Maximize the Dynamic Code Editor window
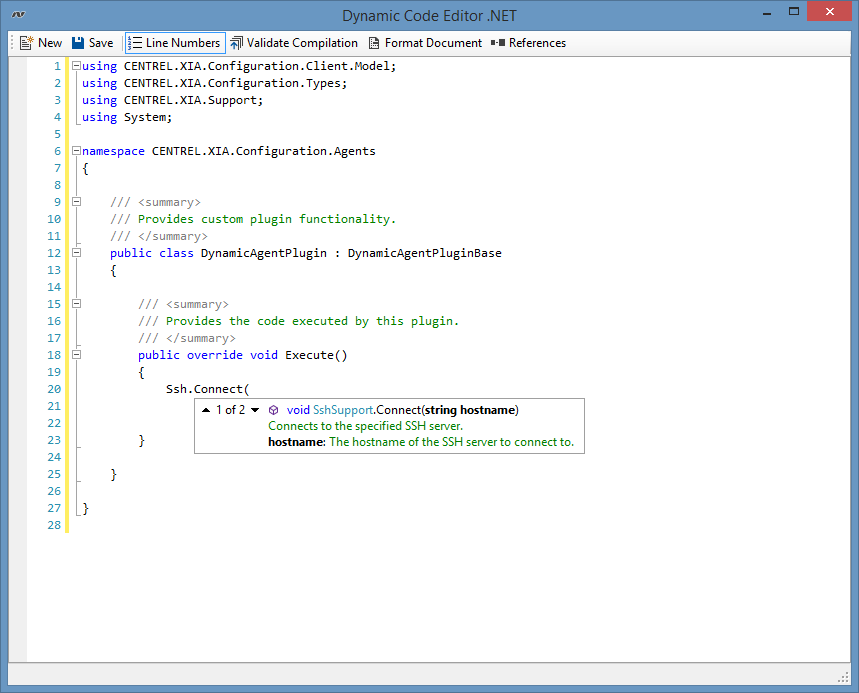The width and height of the screenshot is (859, 693). (x=794, y=11)
